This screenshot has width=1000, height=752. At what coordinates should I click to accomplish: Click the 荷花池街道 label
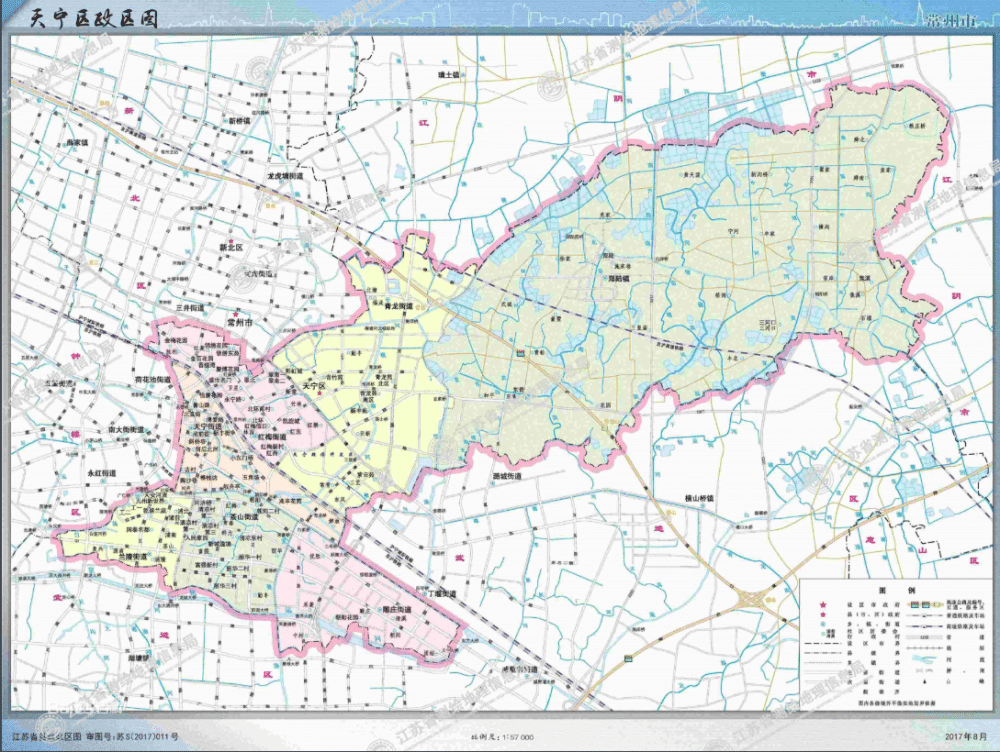coord(153,380)
